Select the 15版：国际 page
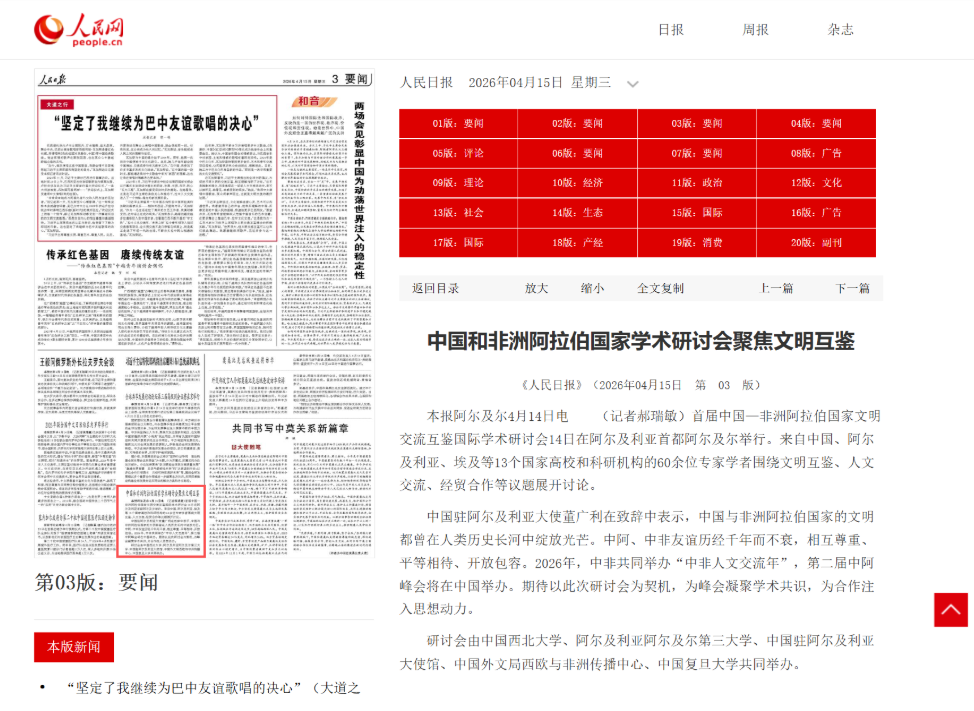 pos(696,212)
